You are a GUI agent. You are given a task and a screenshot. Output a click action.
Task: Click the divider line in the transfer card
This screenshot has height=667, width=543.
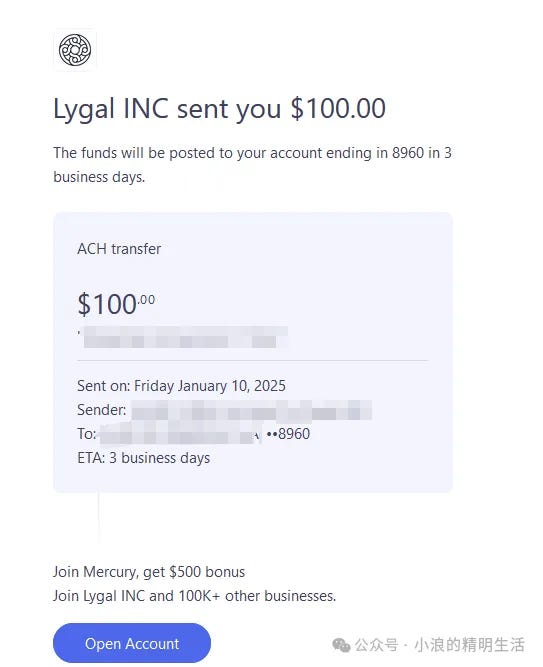click(x=253, y=361)
